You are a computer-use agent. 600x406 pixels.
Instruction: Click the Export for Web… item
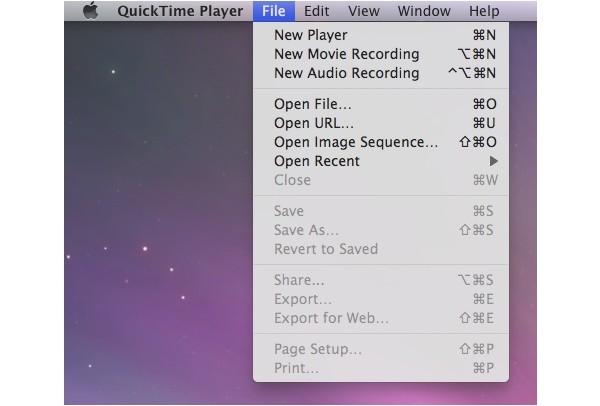click(381, 318)
